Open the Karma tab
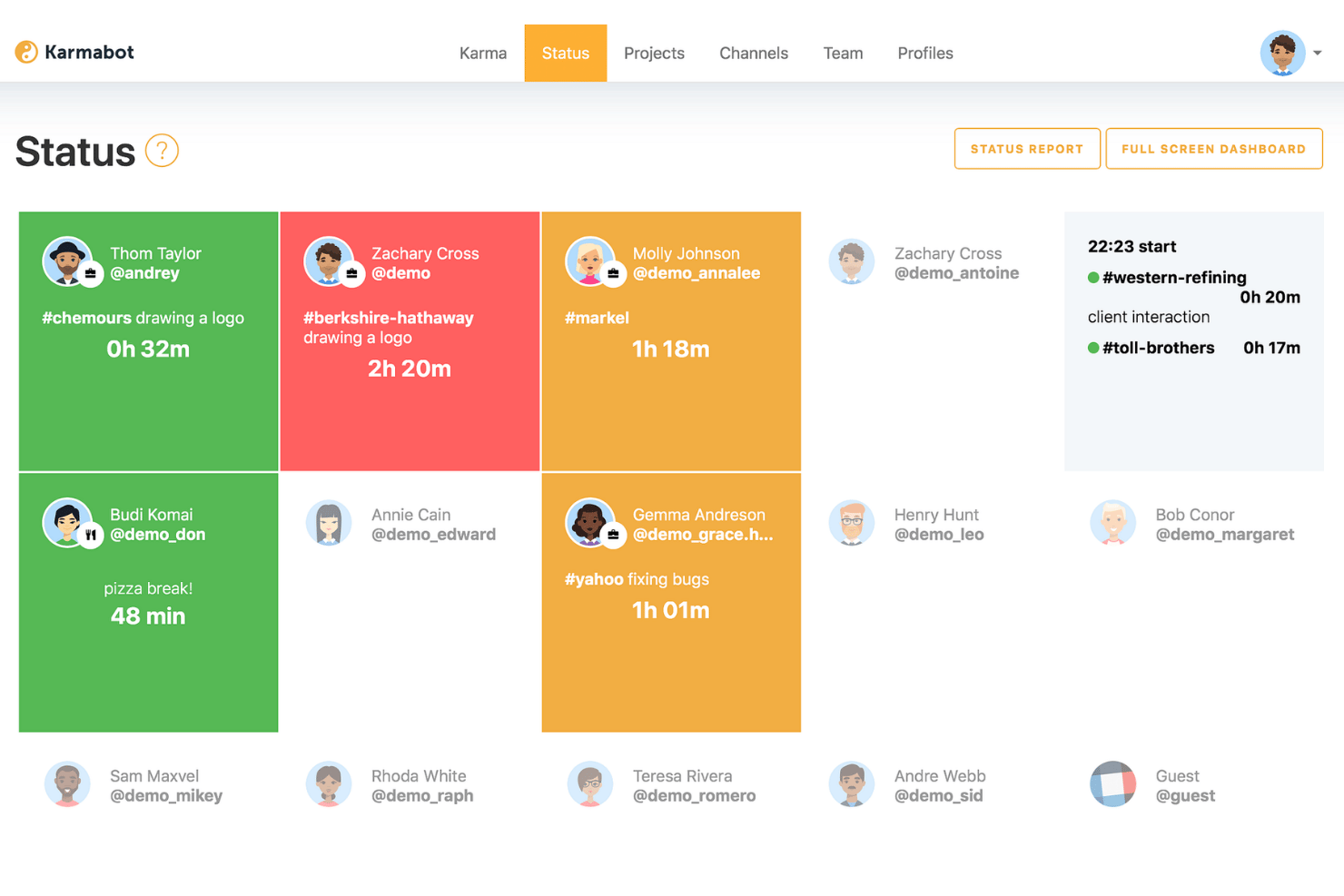 tap(483, 53)
